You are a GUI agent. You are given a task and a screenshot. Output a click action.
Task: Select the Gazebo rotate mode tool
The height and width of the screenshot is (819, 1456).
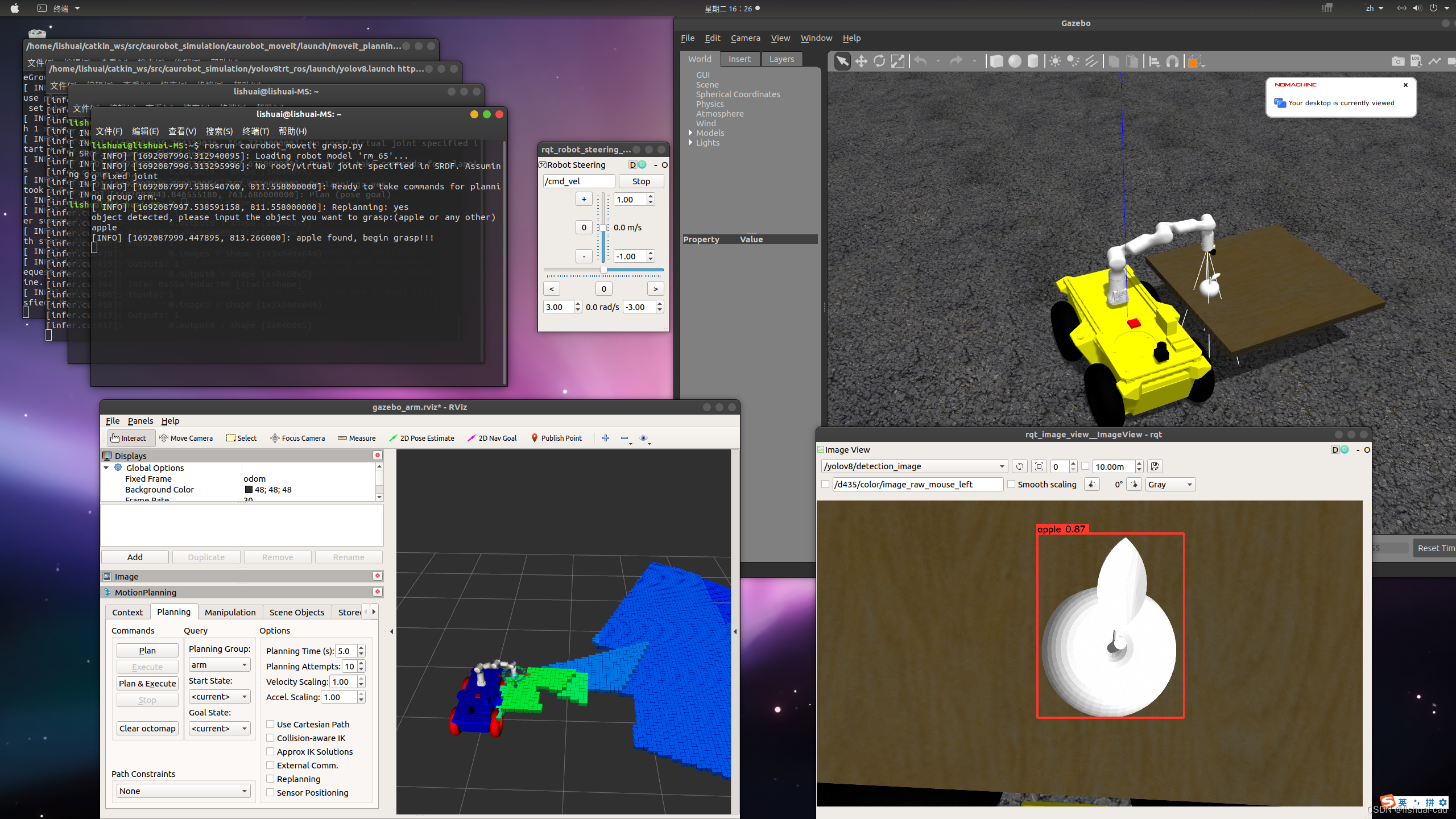pos(879,61)
